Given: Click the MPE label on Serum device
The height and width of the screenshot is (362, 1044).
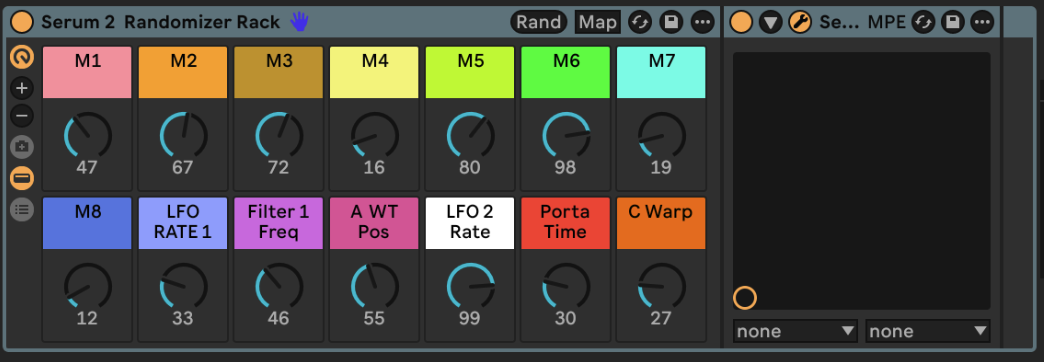Looking at the screenshot, I should [886, 23].
